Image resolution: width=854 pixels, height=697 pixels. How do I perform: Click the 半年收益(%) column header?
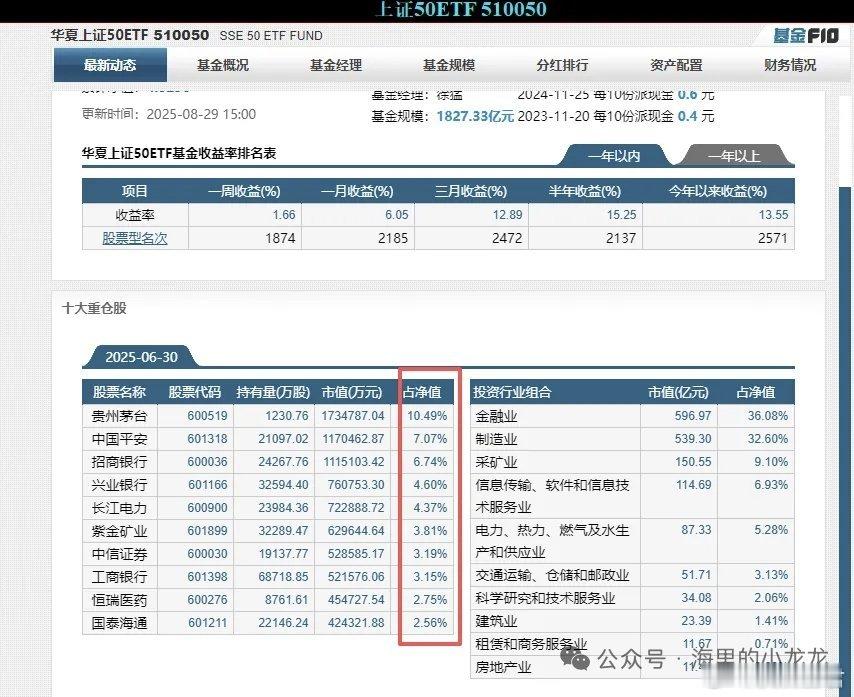pos(584,191)
